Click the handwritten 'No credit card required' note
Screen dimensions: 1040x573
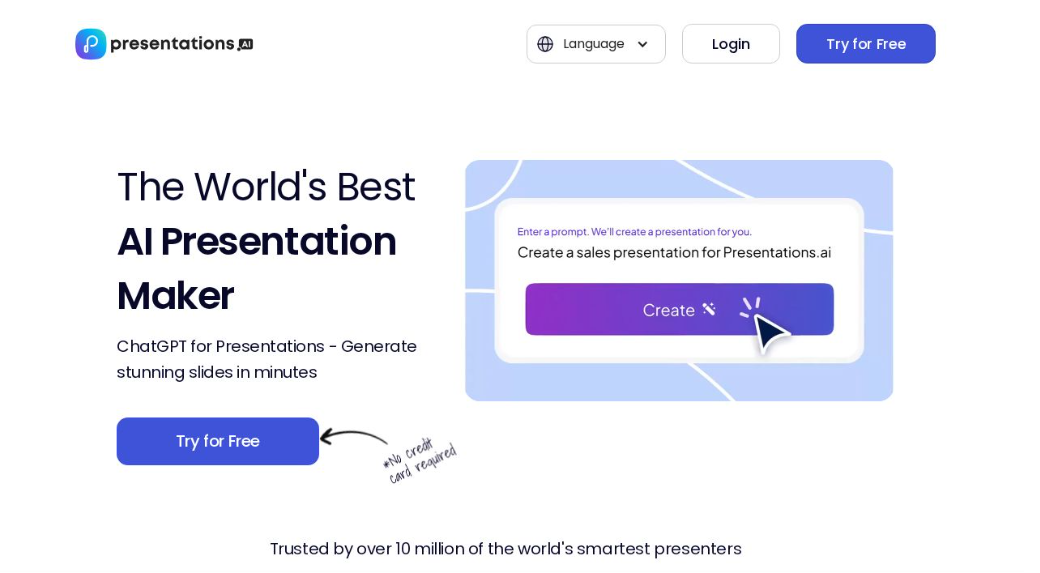click(420, 461)
